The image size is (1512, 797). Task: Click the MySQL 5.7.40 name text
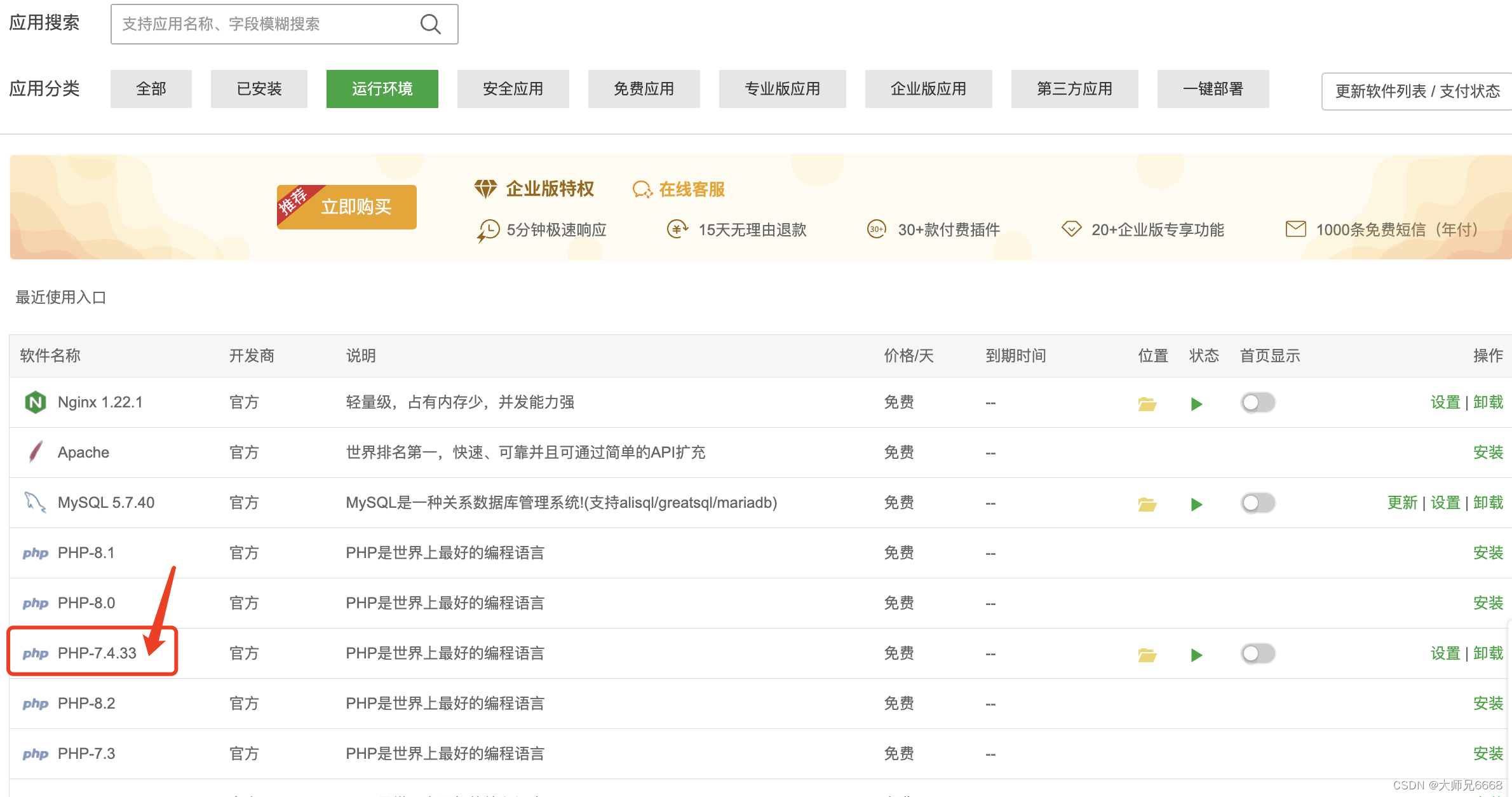pyautogui.click(x=106, y=503)
